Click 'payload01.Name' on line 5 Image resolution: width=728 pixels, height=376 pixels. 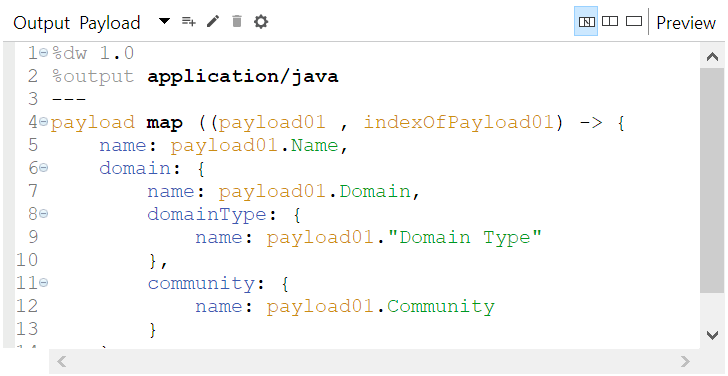click(255, 146)
